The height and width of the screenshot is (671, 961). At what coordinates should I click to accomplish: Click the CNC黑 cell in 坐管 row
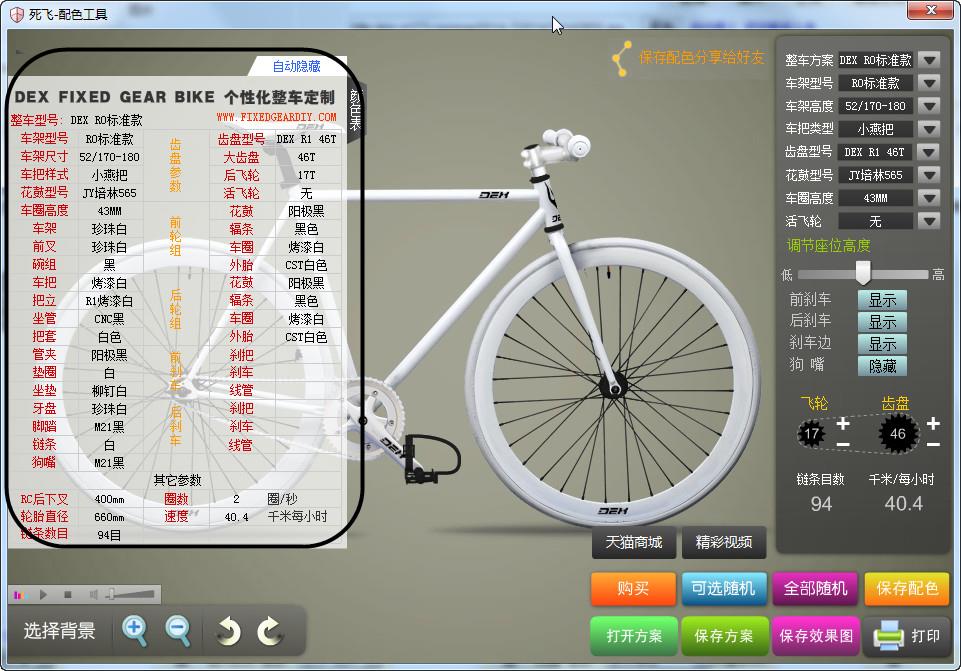(109, 319)
